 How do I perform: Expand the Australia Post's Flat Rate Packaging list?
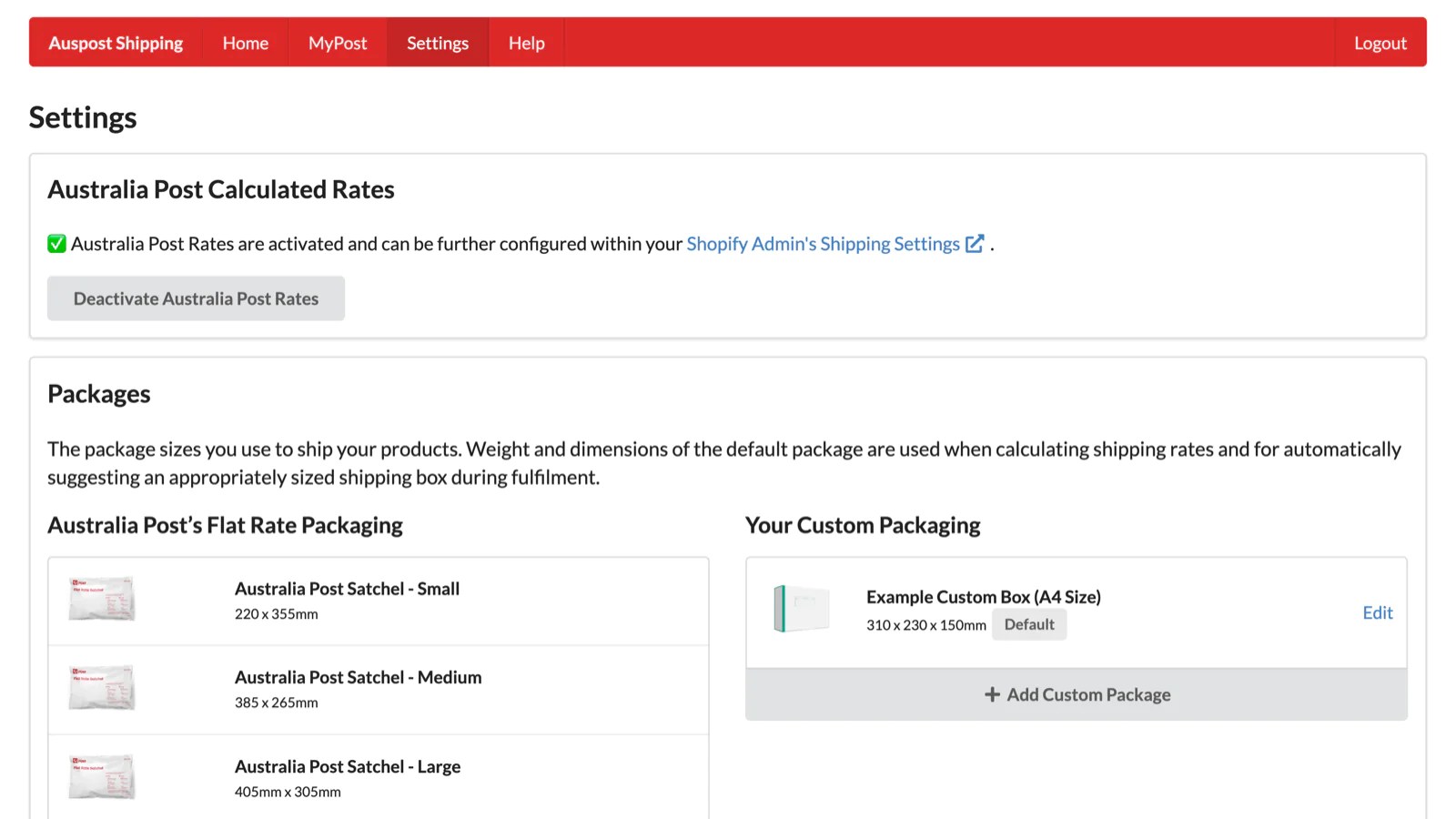226,525
